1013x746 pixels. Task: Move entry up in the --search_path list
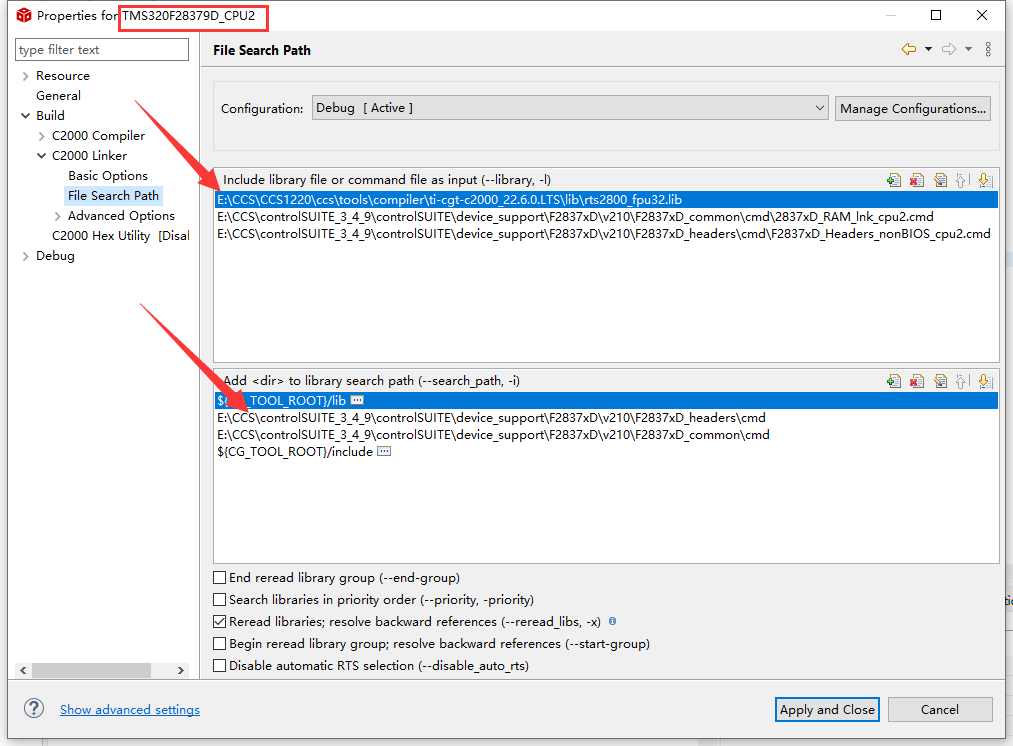click(x=962, y=381)
